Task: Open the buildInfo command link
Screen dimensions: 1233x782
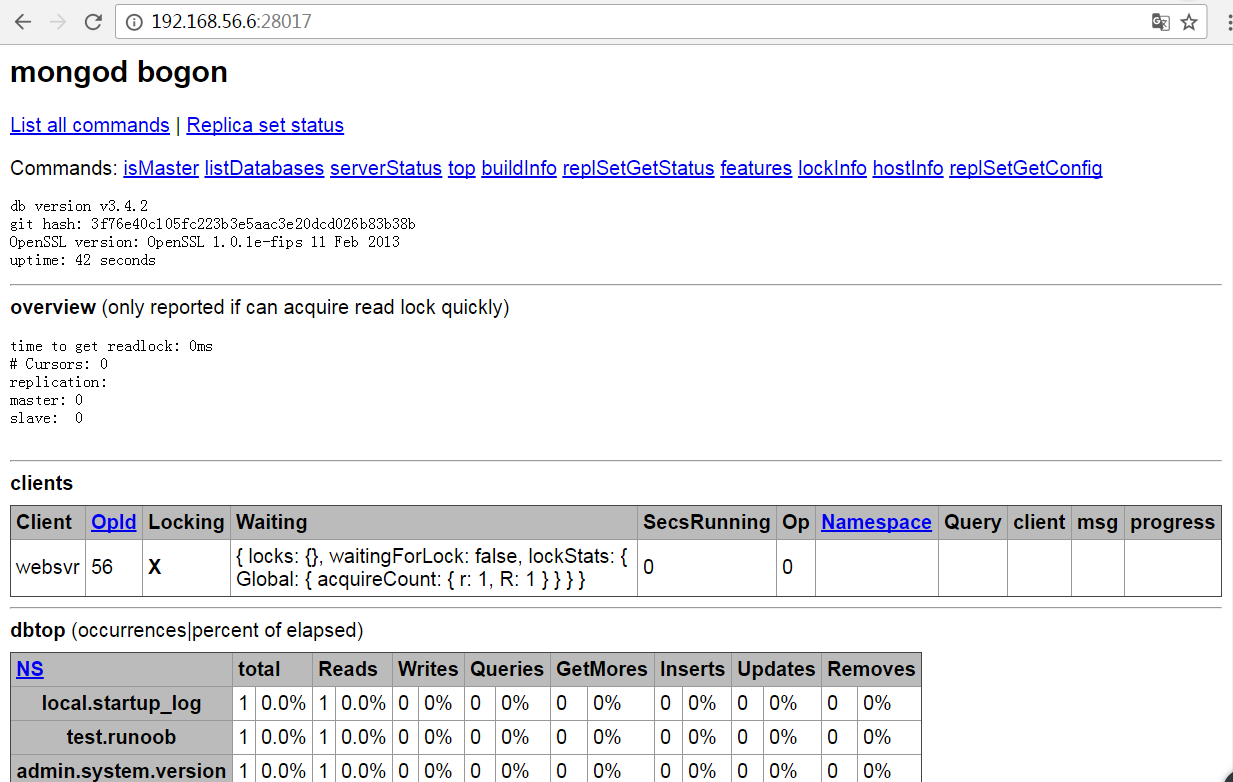Action: click(519, 168)
